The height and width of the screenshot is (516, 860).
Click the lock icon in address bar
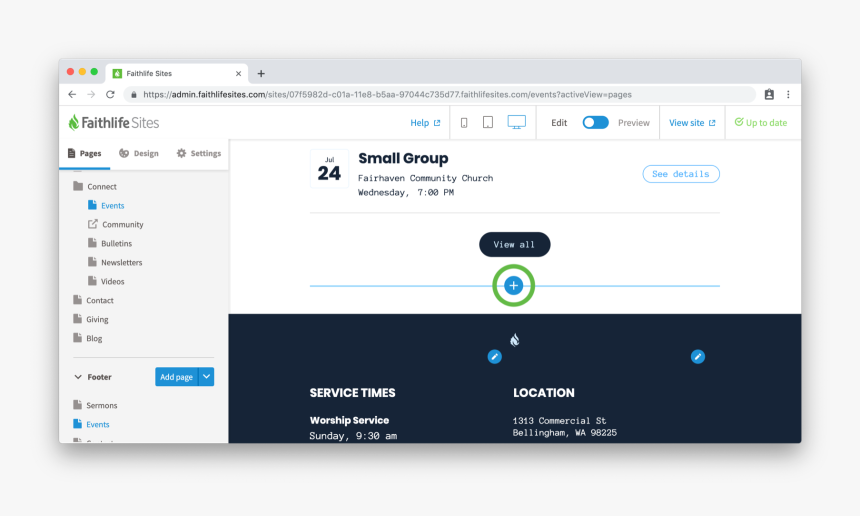tap(134, 95)
